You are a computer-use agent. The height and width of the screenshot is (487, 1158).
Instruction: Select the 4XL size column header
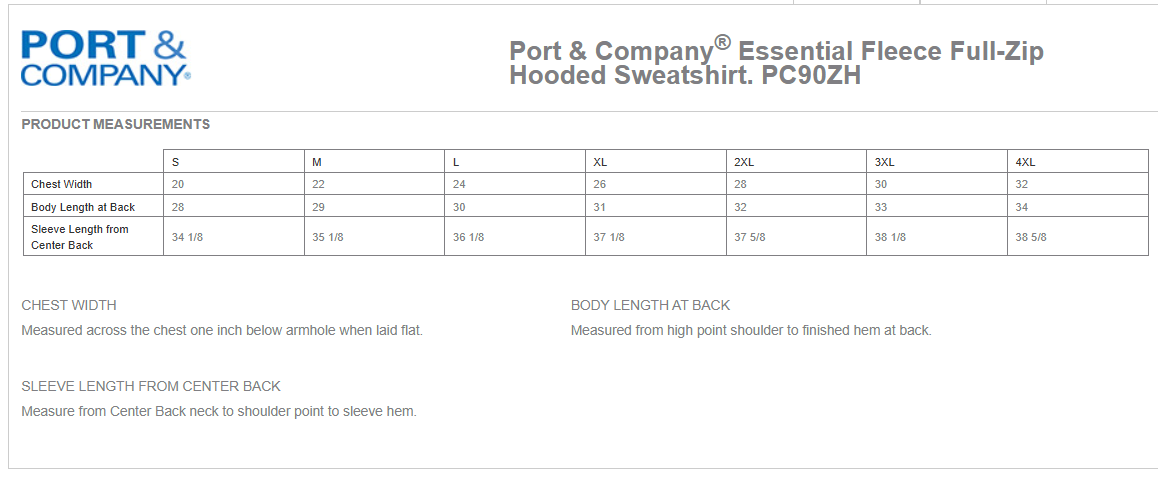[x=1027, y=162]
